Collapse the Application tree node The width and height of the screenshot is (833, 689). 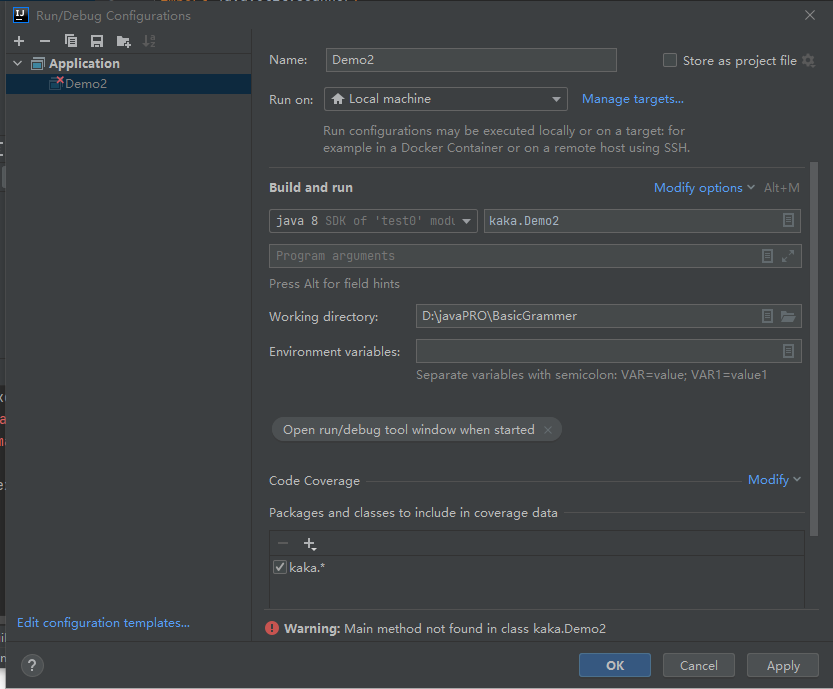click(x=17, y=64)
